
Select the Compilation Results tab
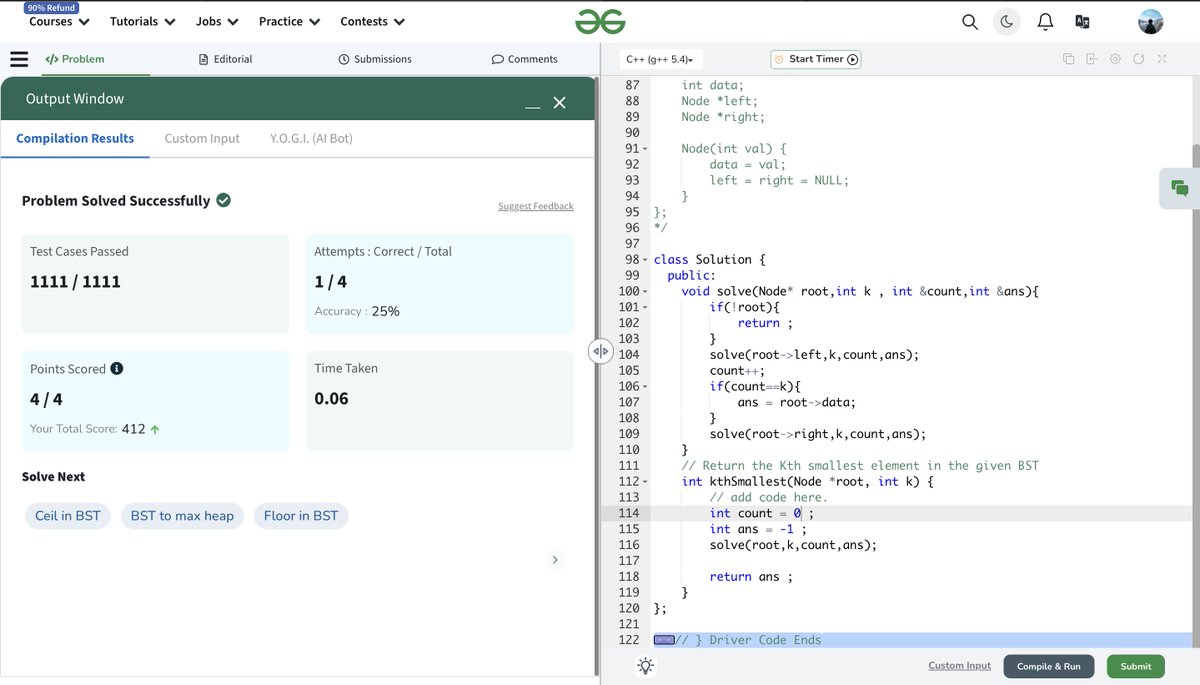click(75, 138)
